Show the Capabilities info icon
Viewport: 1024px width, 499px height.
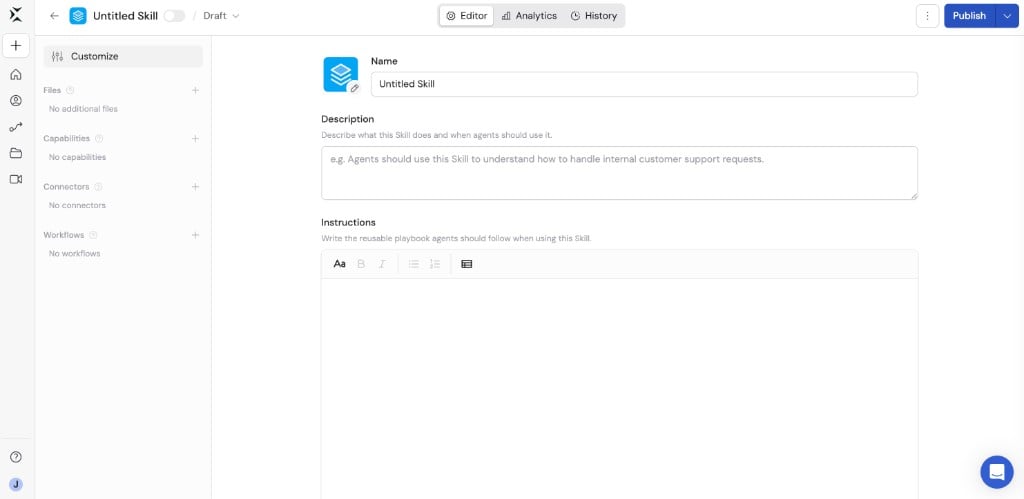click(x=99, y=138)
